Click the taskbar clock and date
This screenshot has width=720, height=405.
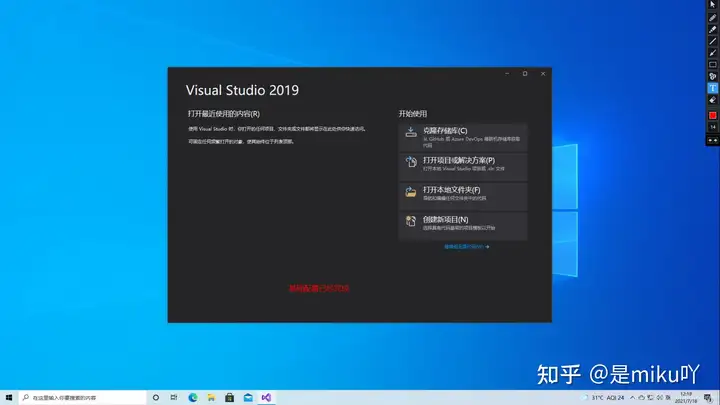(x=686, y=398)
